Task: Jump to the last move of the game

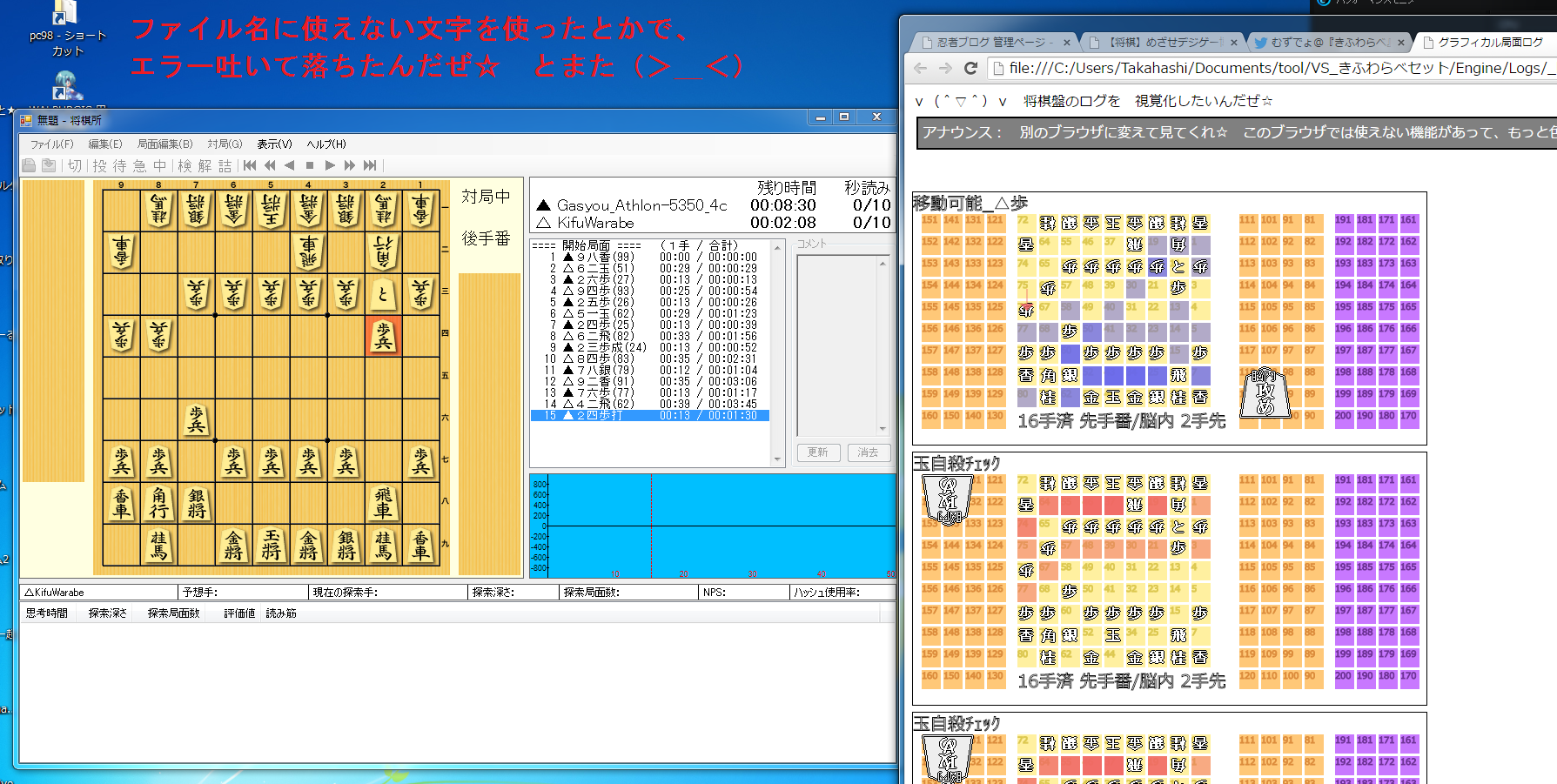Action: point(370,165)
